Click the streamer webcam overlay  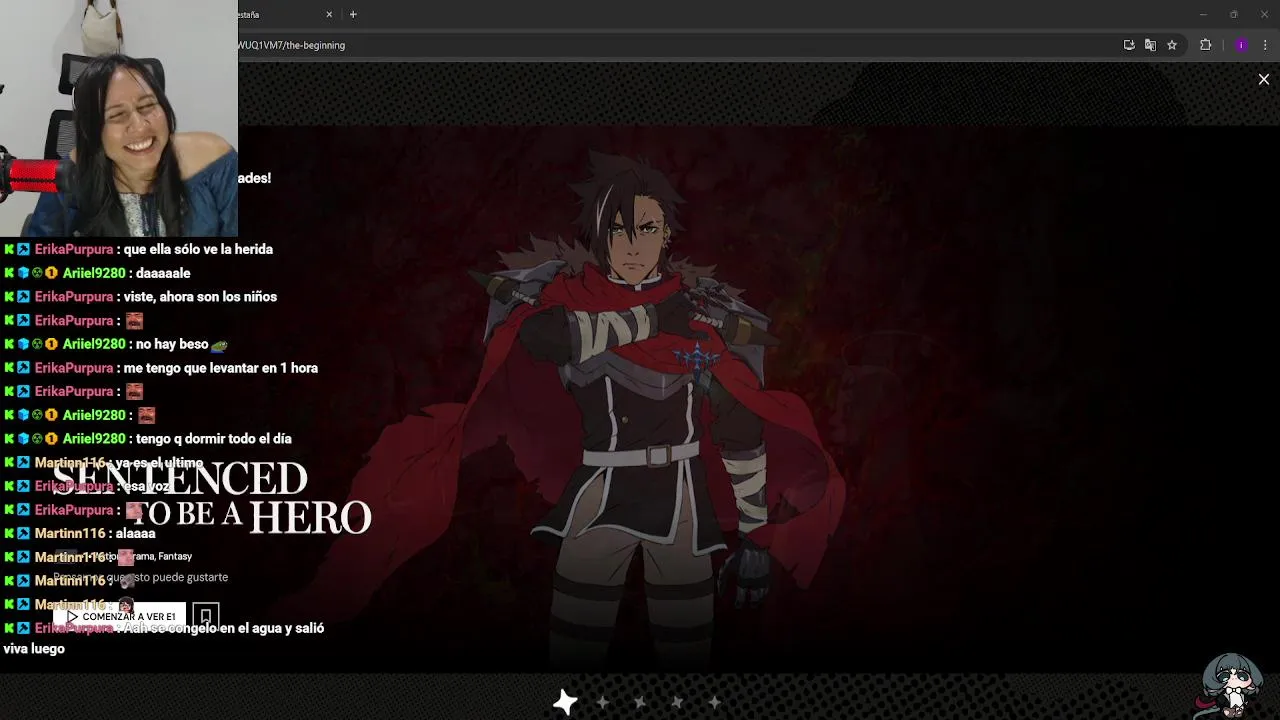pyautogui.click(x=119, y=118)
